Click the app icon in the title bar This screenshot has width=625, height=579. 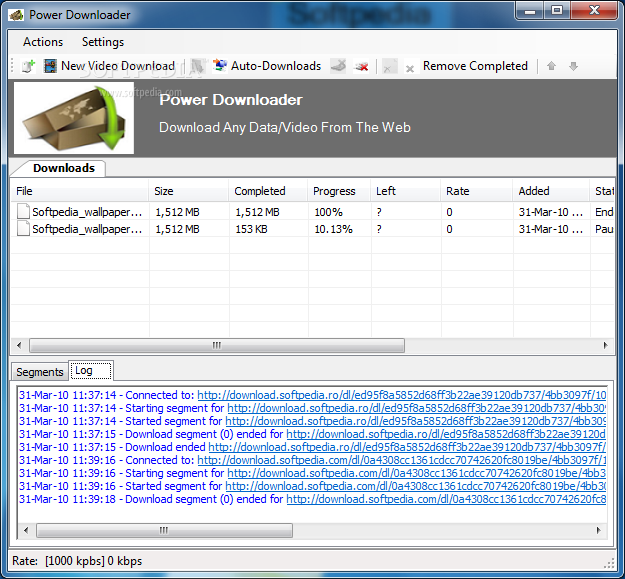coord(16,15)
